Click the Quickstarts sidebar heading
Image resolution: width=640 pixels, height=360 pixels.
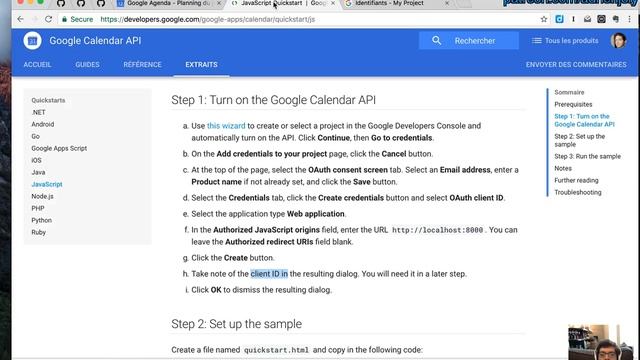[x=48, y=100]
